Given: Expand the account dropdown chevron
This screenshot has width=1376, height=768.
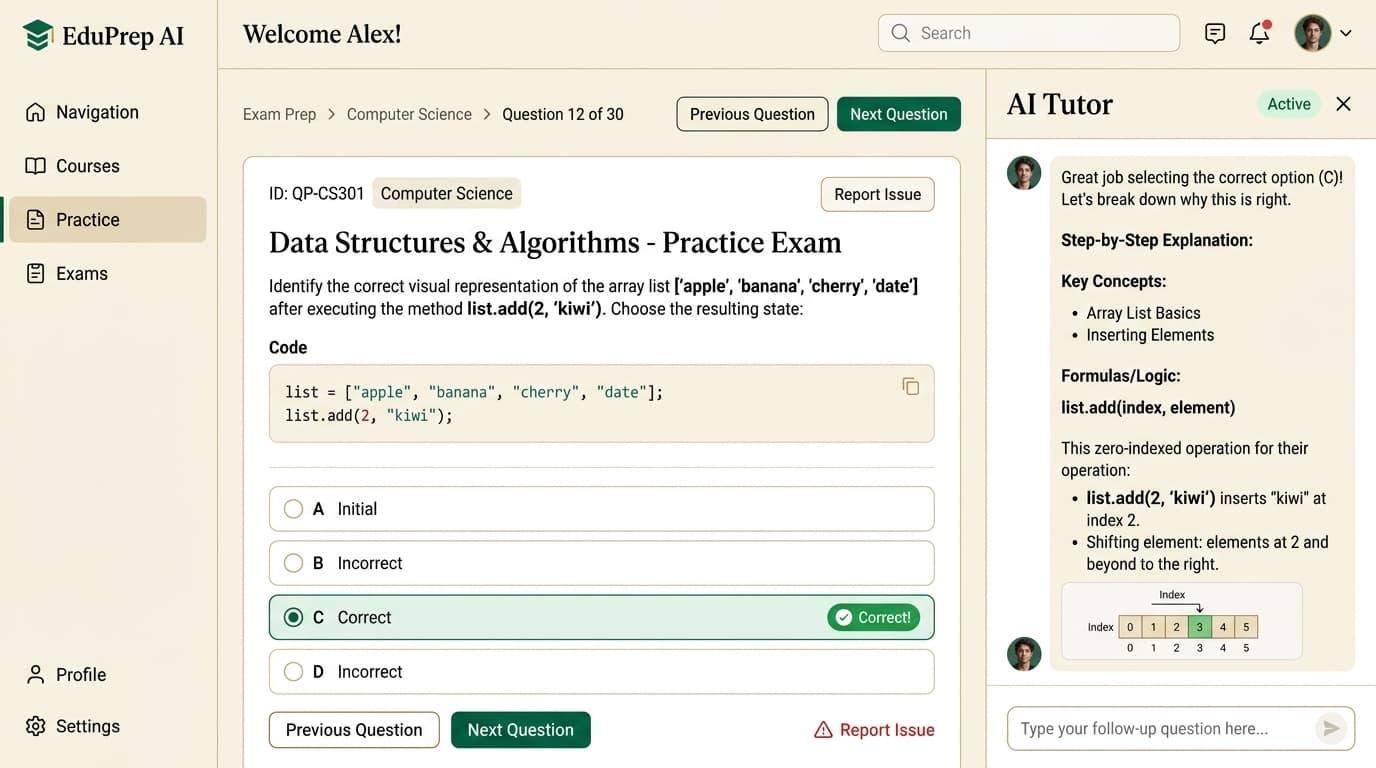Looking at the screenshot, I should click(x=1346, y=33).
